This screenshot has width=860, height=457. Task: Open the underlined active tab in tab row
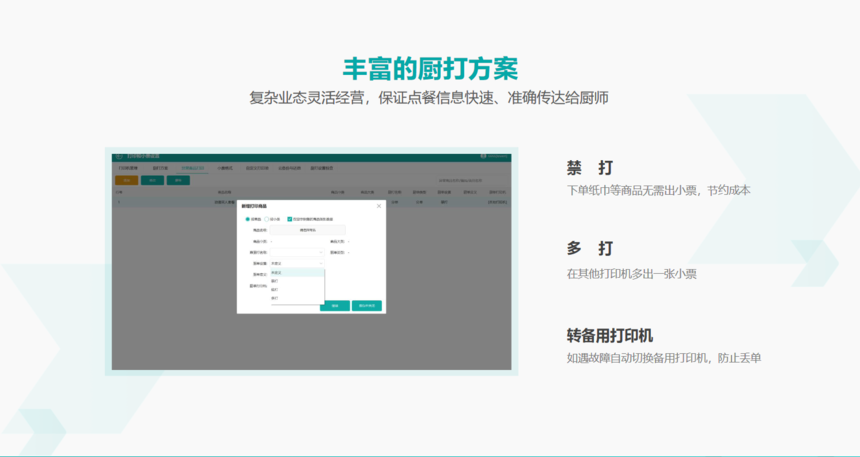click(x=193, y=168)
